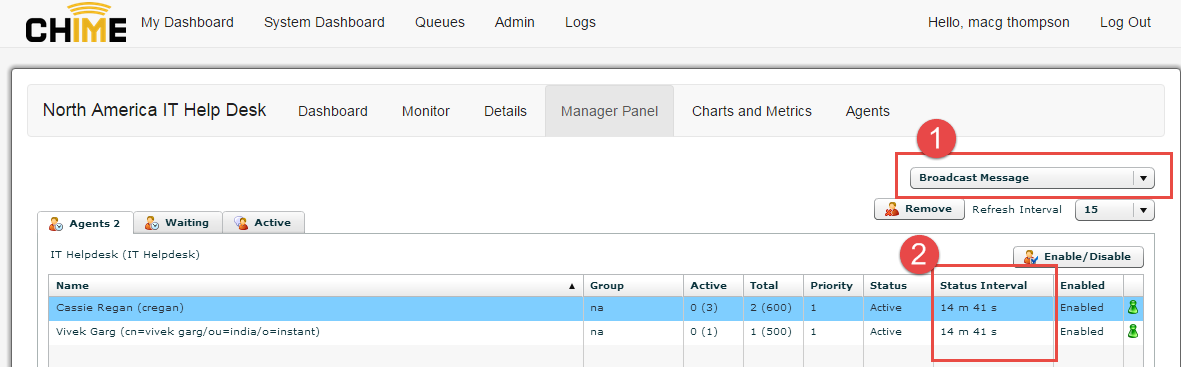Click Active value 0 (3)

pos(702,307)
